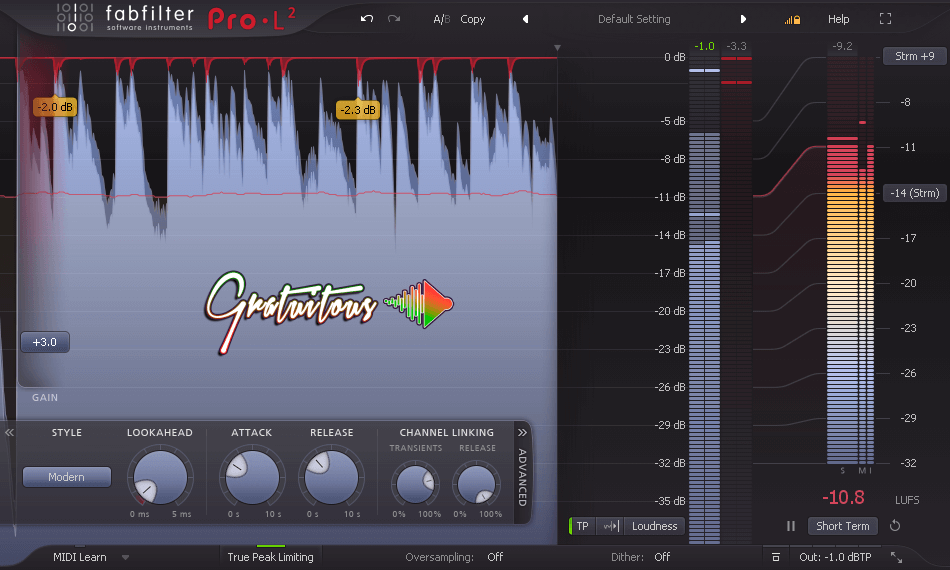The image size is (950, 570).
Task: Load the next preset with right arrow
Action: 743,19
